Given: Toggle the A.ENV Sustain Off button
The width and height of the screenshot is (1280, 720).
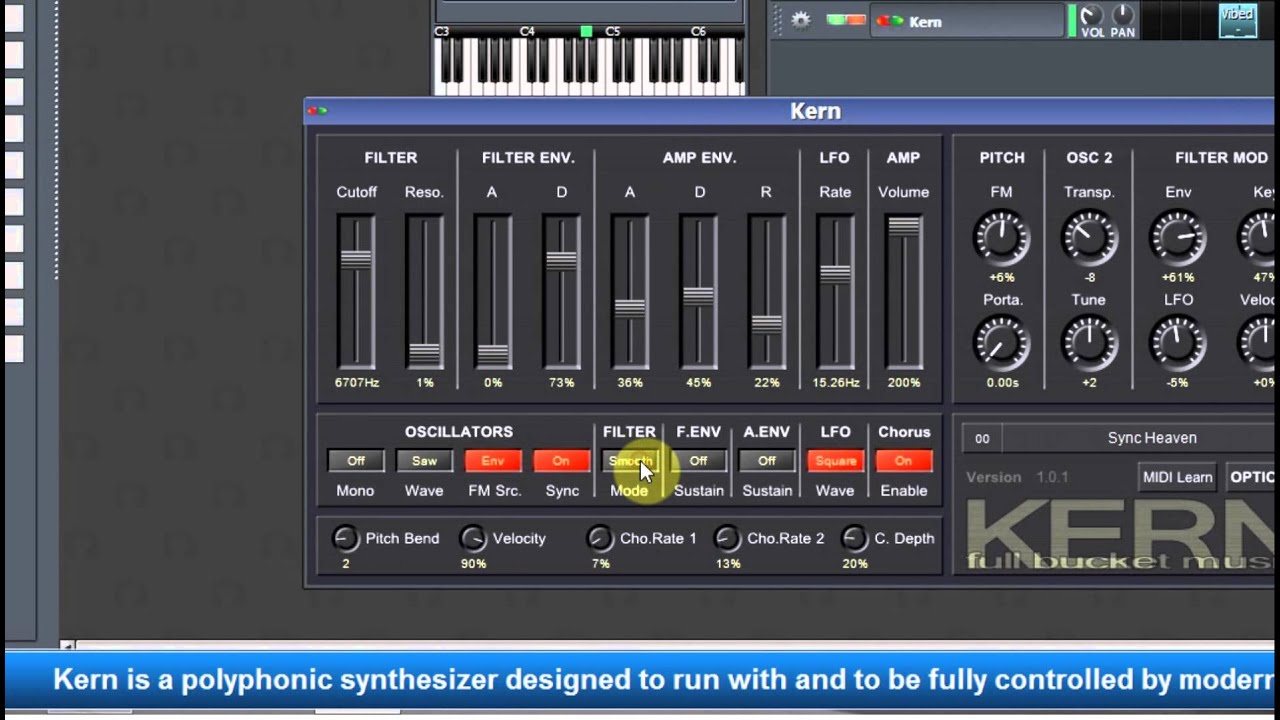Looking at the screenshot, I should click(x=767, y=461).
